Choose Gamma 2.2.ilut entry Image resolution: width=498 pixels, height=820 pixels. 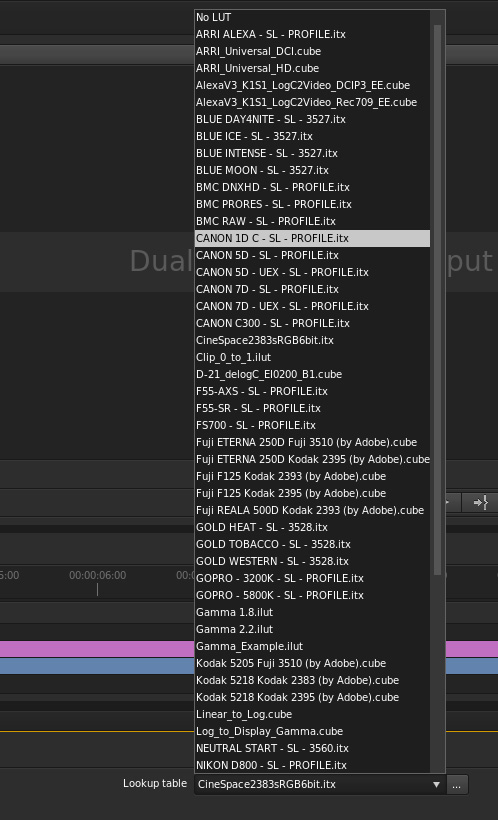[312, 629]
